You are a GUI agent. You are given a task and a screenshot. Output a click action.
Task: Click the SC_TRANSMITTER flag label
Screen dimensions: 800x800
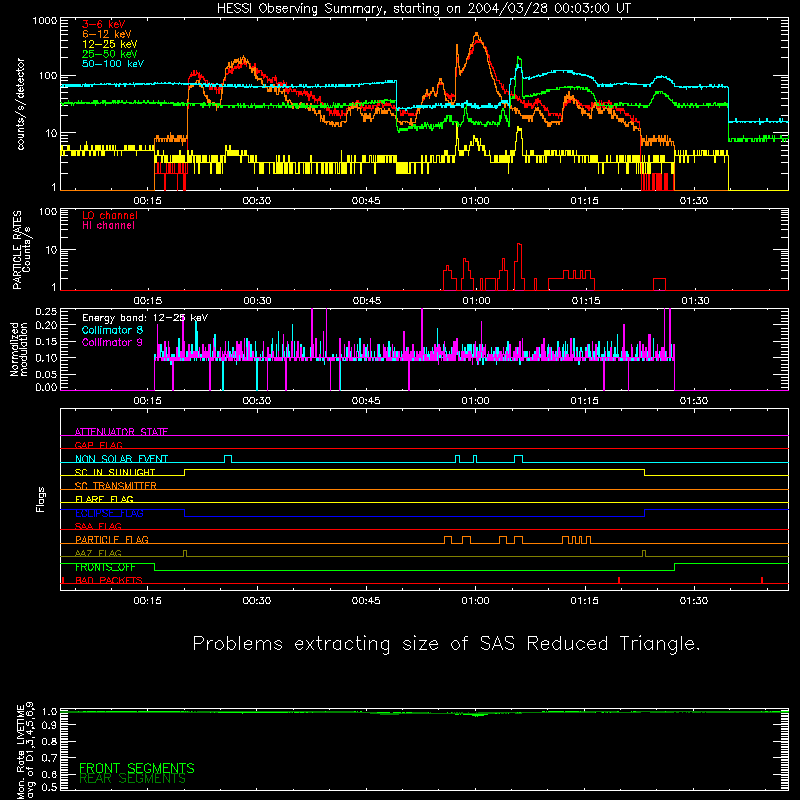[x=115, y=486]
